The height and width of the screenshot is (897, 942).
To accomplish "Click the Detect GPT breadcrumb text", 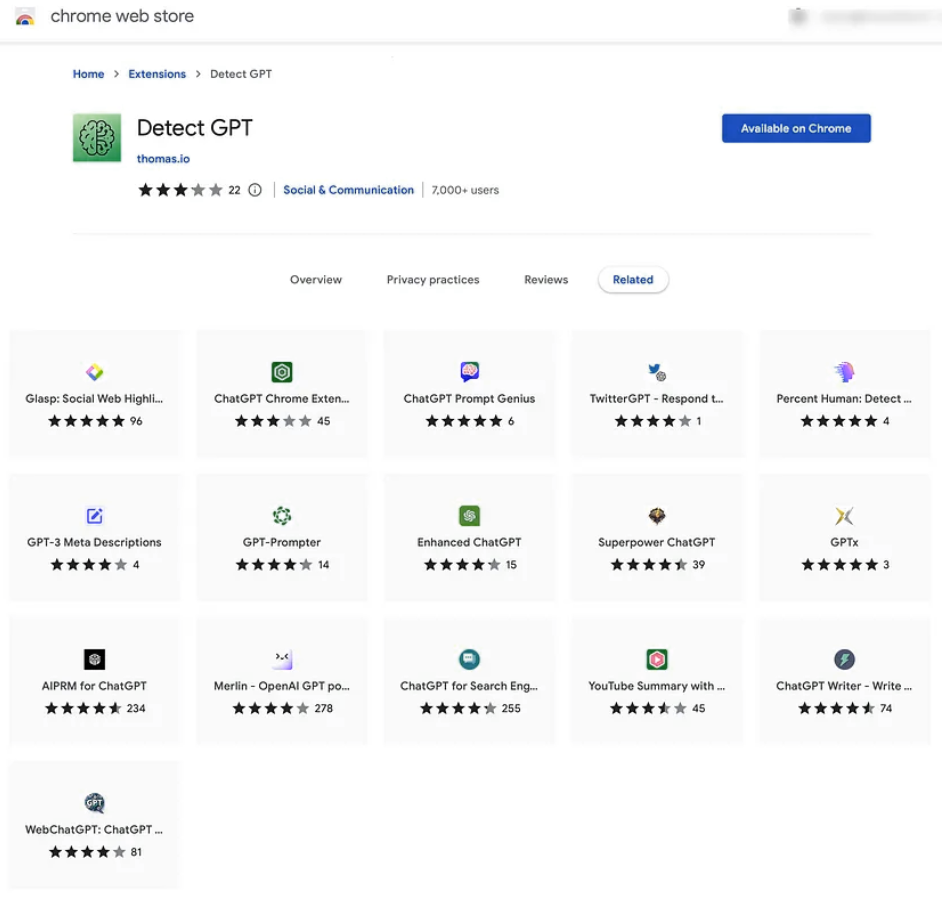I will pyautogui.click(x=241, y=74).
